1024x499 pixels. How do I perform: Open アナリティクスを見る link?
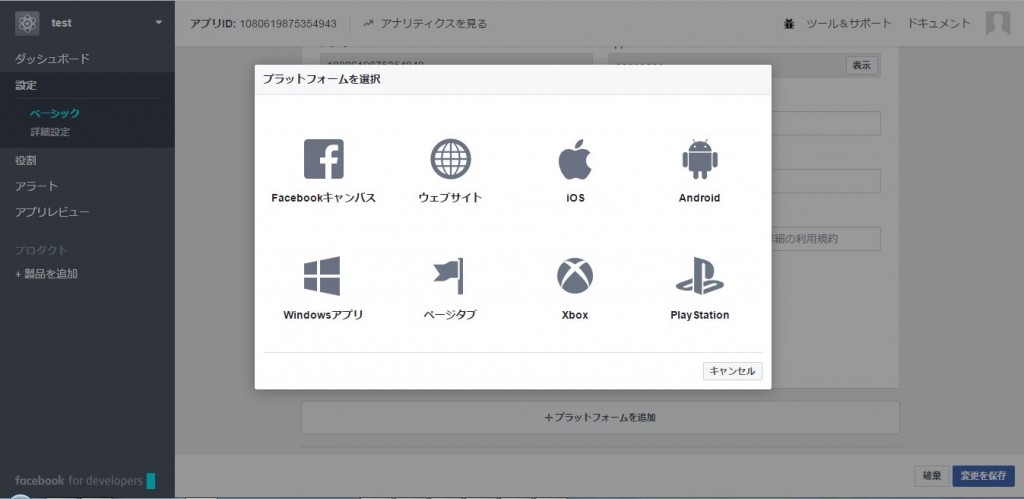(x=434, y=24)
